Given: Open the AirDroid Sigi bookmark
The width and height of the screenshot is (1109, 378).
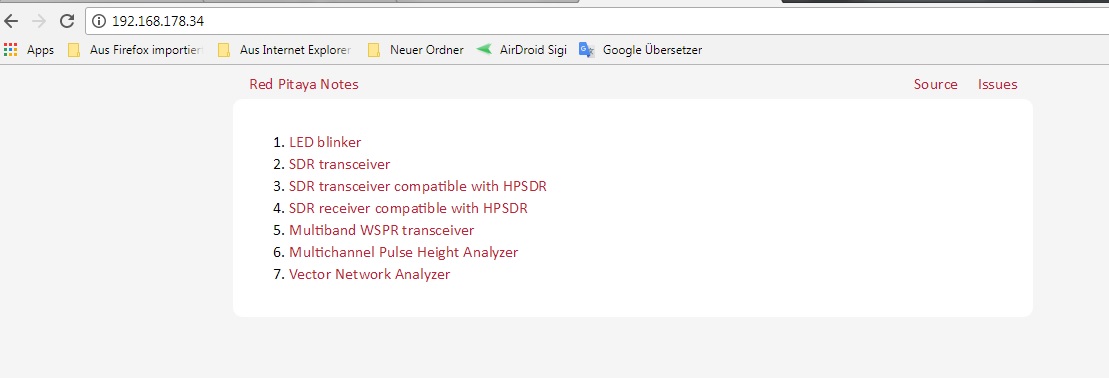Looking at the screenshot, I should click(x=521, y=50).
